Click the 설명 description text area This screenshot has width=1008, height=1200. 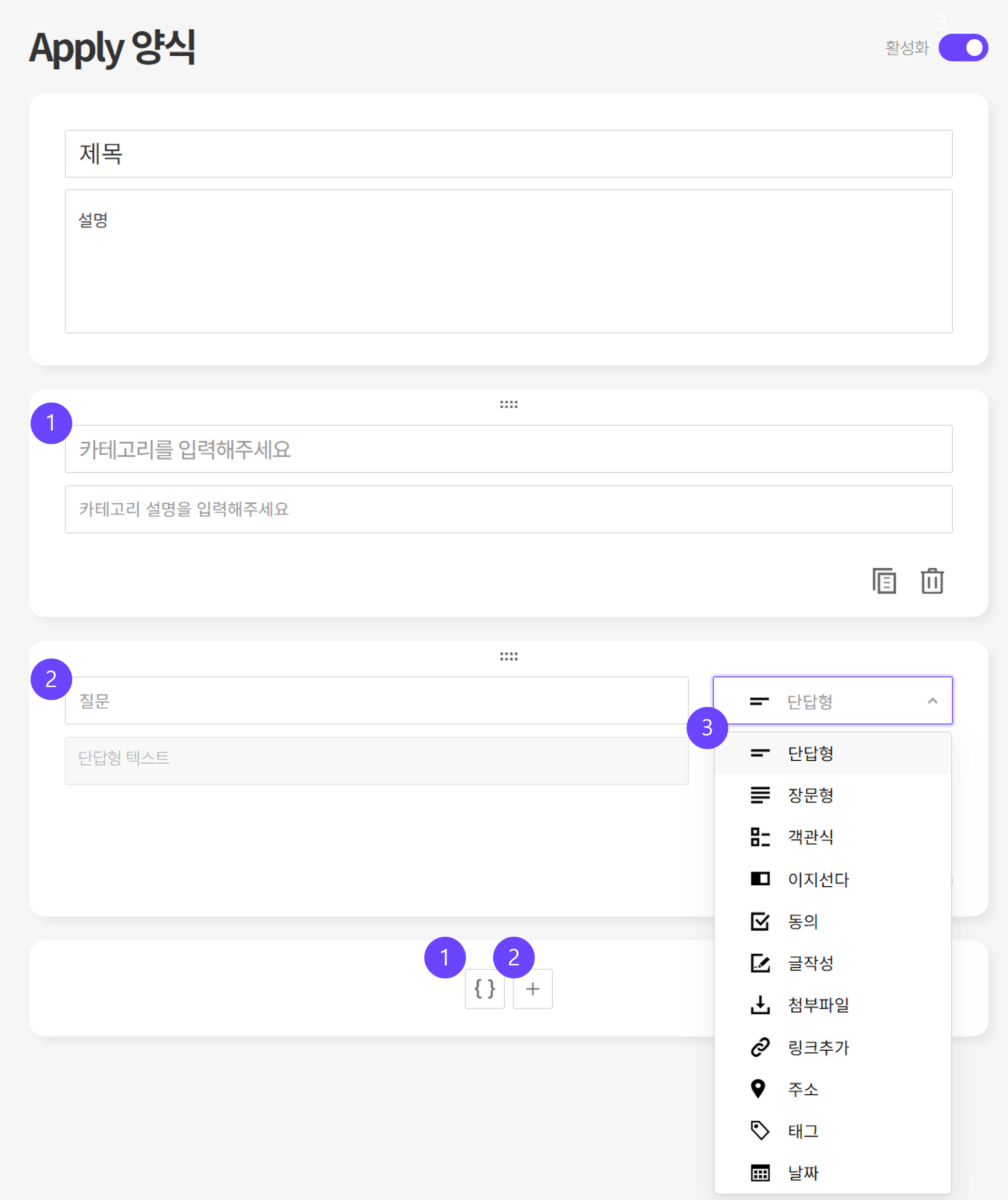tap(508, 261)
